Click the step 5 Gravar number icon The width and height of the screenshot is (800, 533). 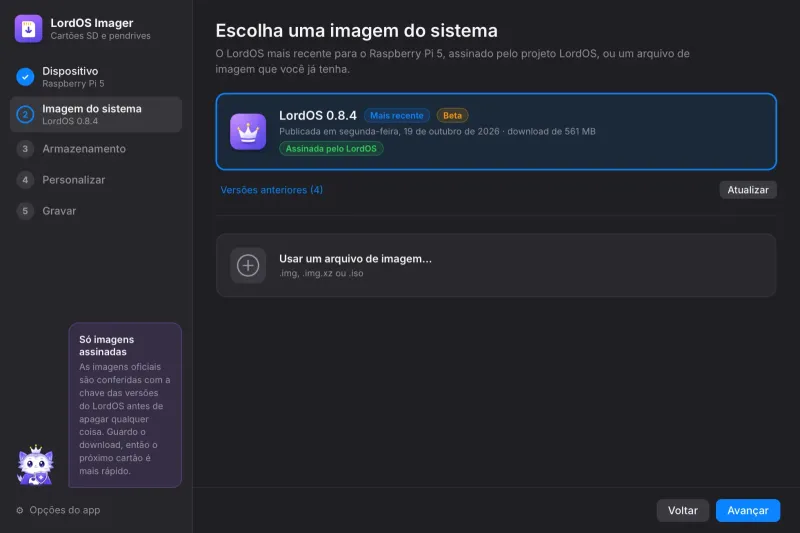(x=25, y=211)
